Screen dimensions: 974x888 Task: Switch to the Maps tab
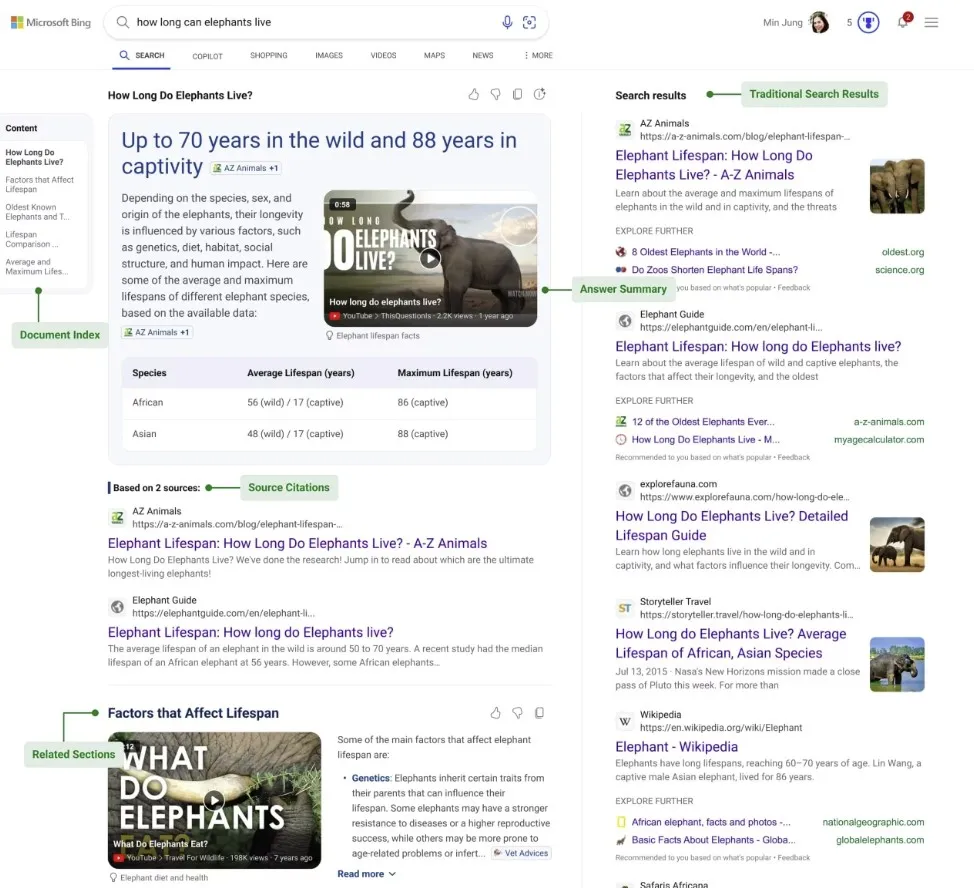434,55
